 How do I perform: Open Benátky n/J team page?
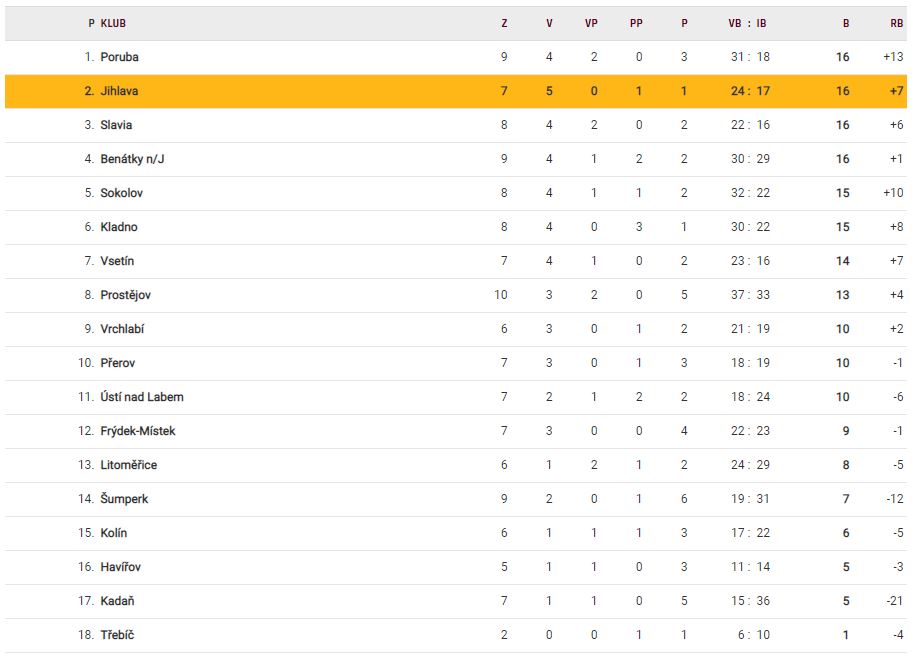coord(134,159)
